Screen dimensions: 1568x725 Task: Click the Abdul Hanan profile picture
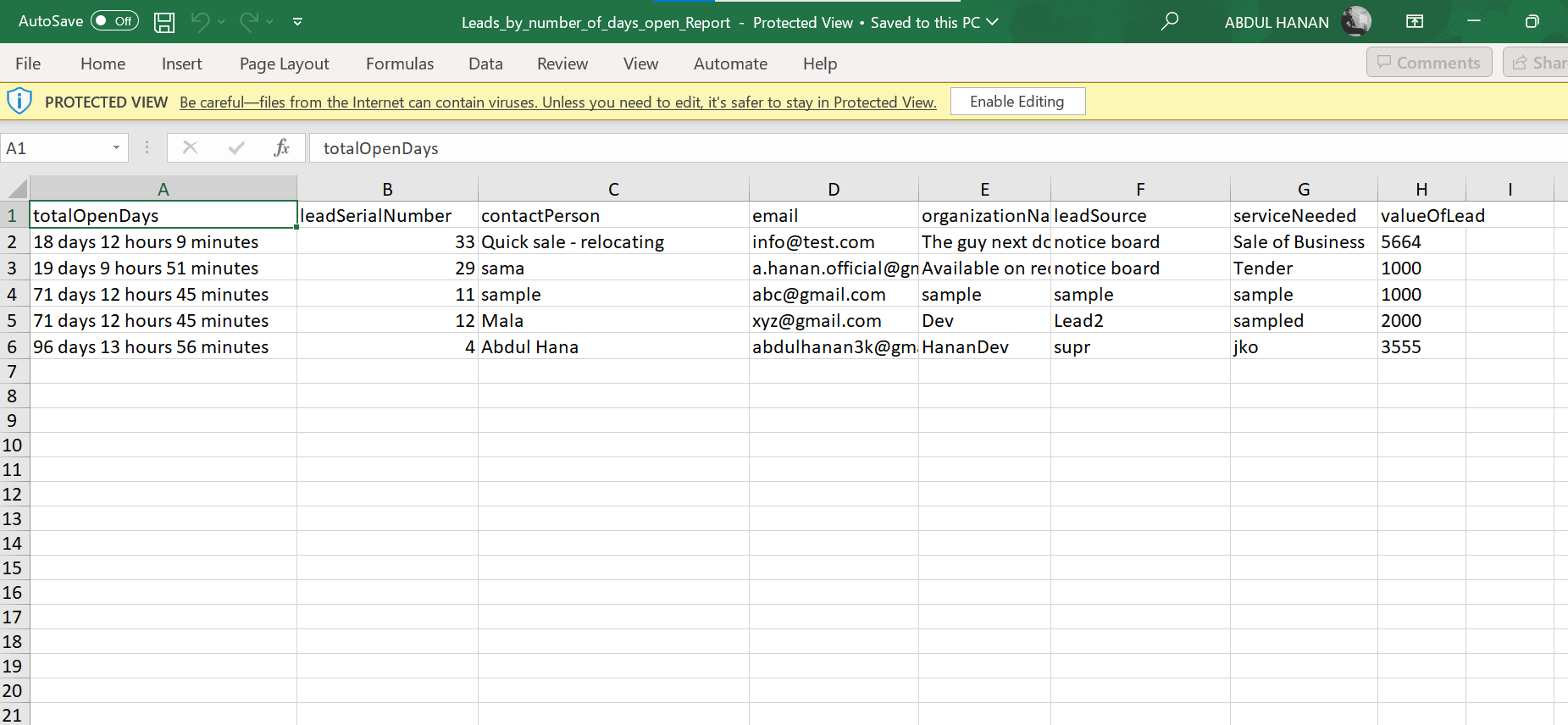[x=1356, y=22]
